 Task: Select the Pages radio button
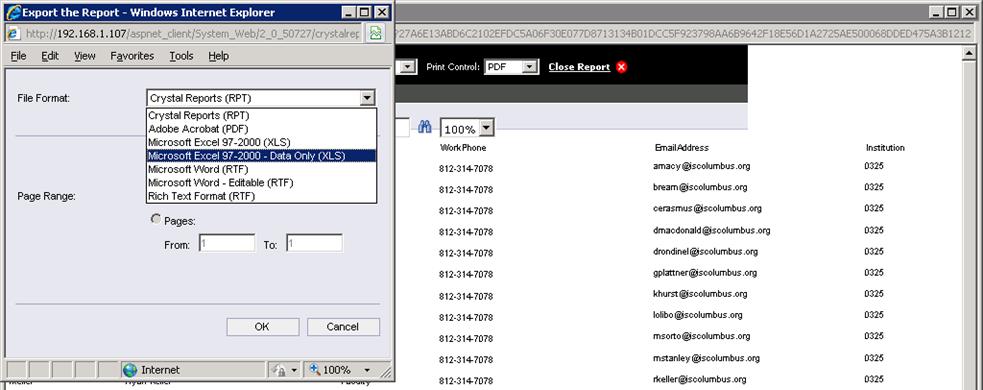click(155, 219)
